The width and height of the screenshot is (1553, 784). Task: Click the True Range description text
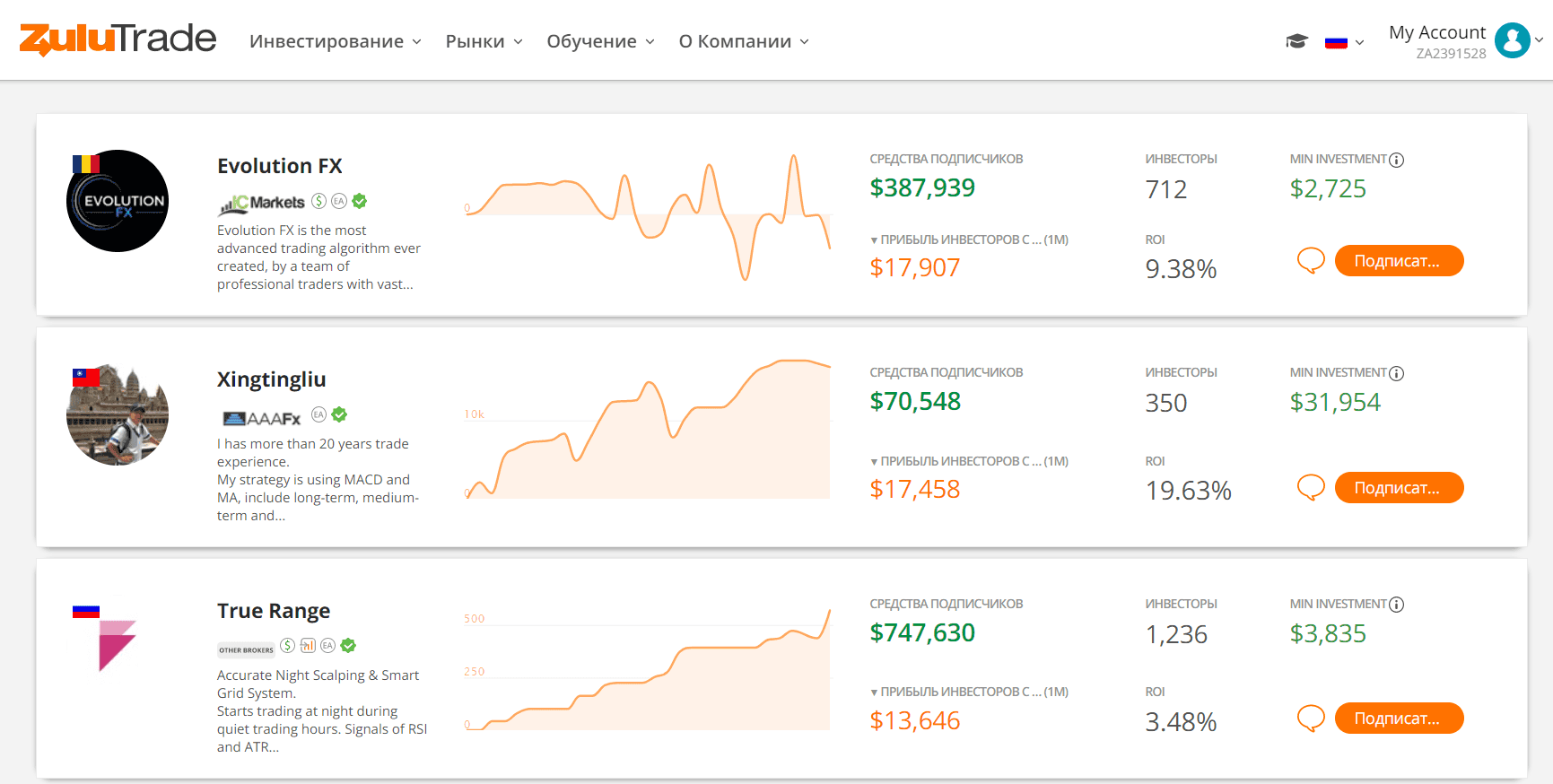(x=322, y=711)
